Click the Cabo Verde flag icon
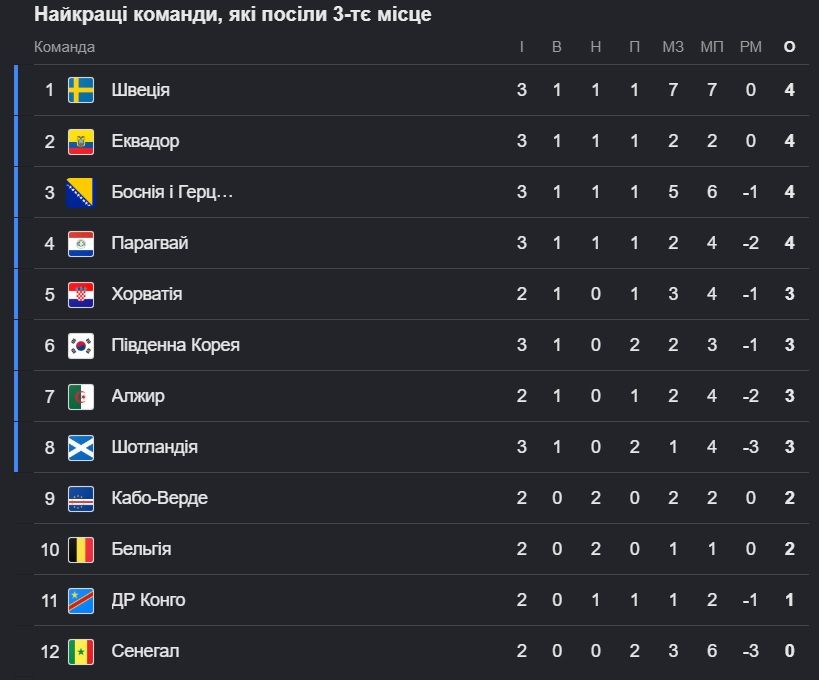Image resolution: width=819 pixels, height=680 pixels. coord(81,498)
